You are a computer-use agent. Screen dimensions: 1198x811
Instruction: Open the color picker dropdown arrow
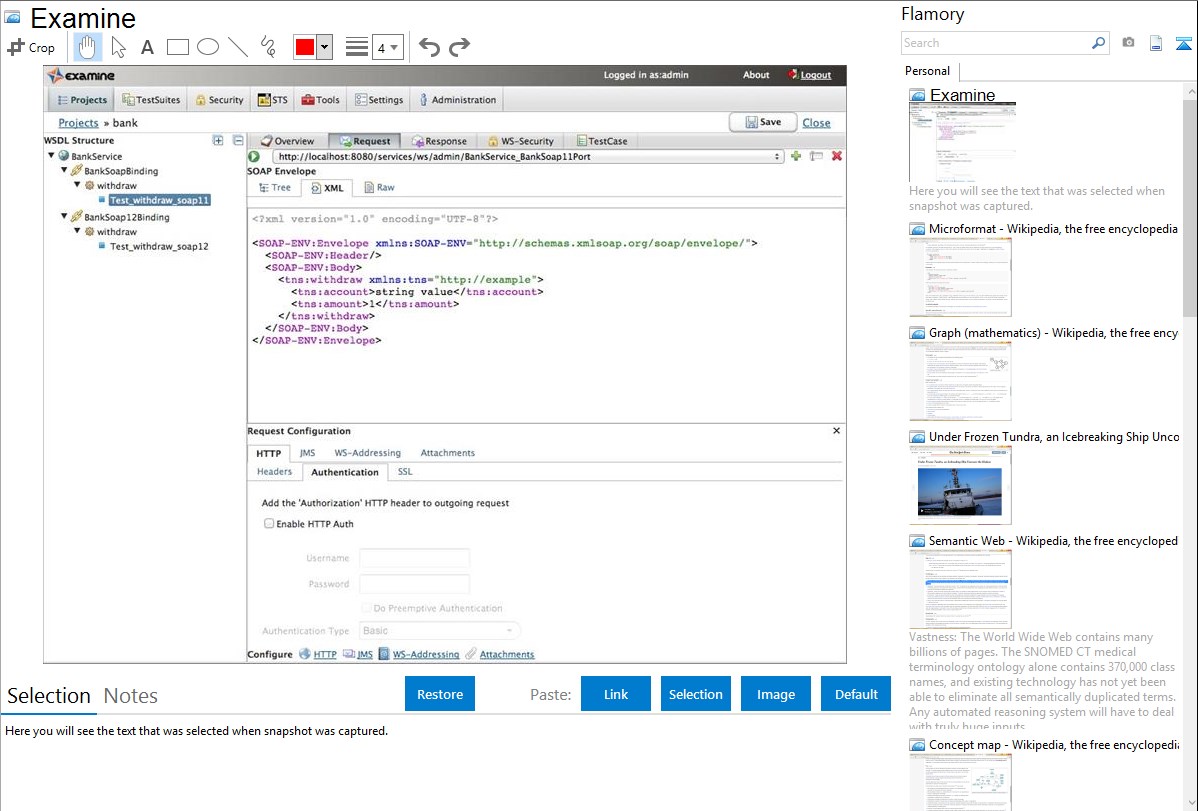pos(324,47)
